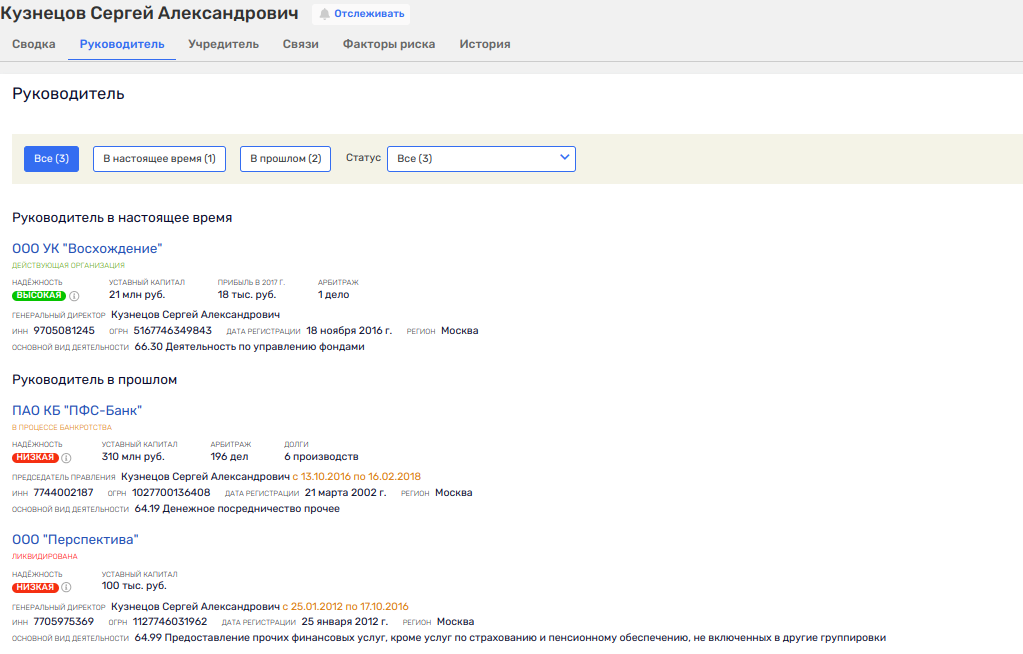Image resolution: width=1023 pixels, height=654 pixels.
Task: Click the Отслеживать tracking button
Action: tap(361, 14)
